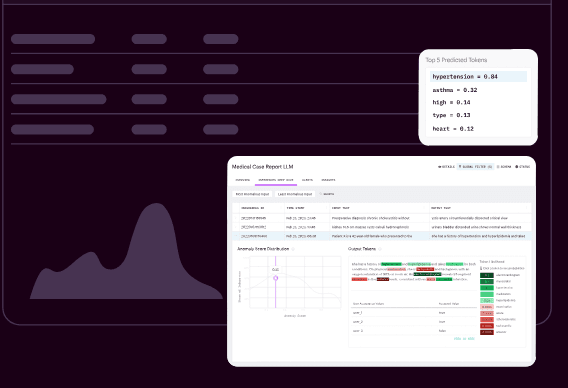Expand the first table row's chevron
The image size is (568, 388).
236,218
